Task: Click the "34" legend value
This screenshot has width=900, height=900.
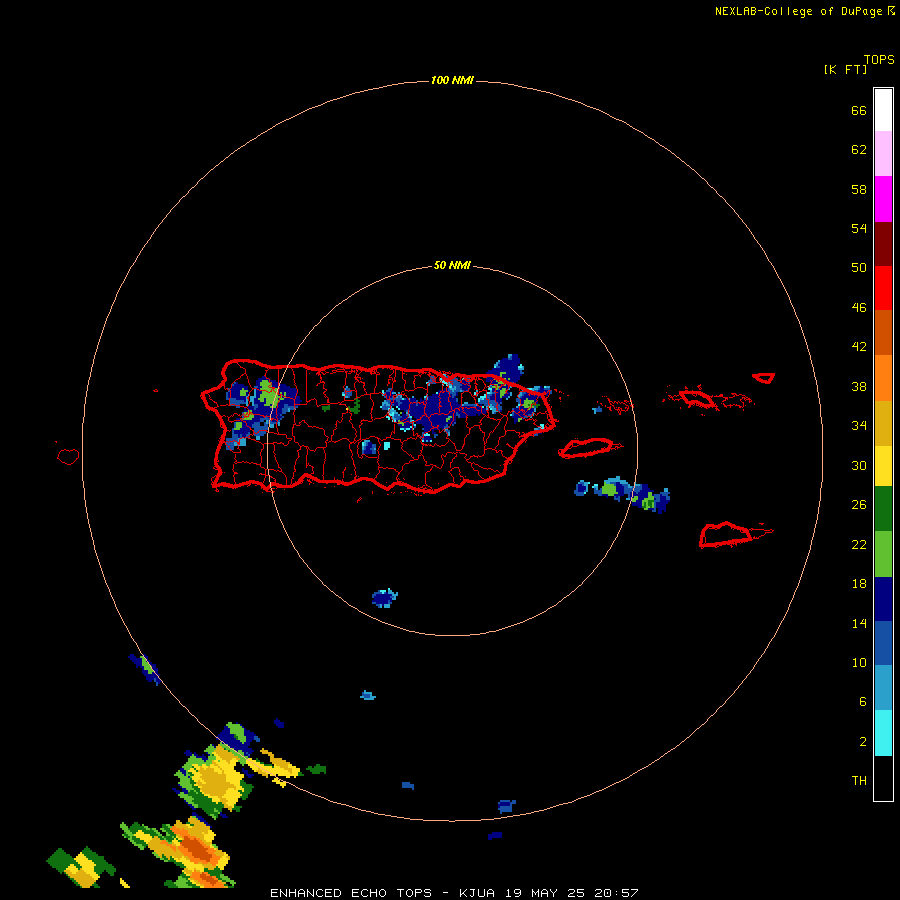Action: [859, 426]
